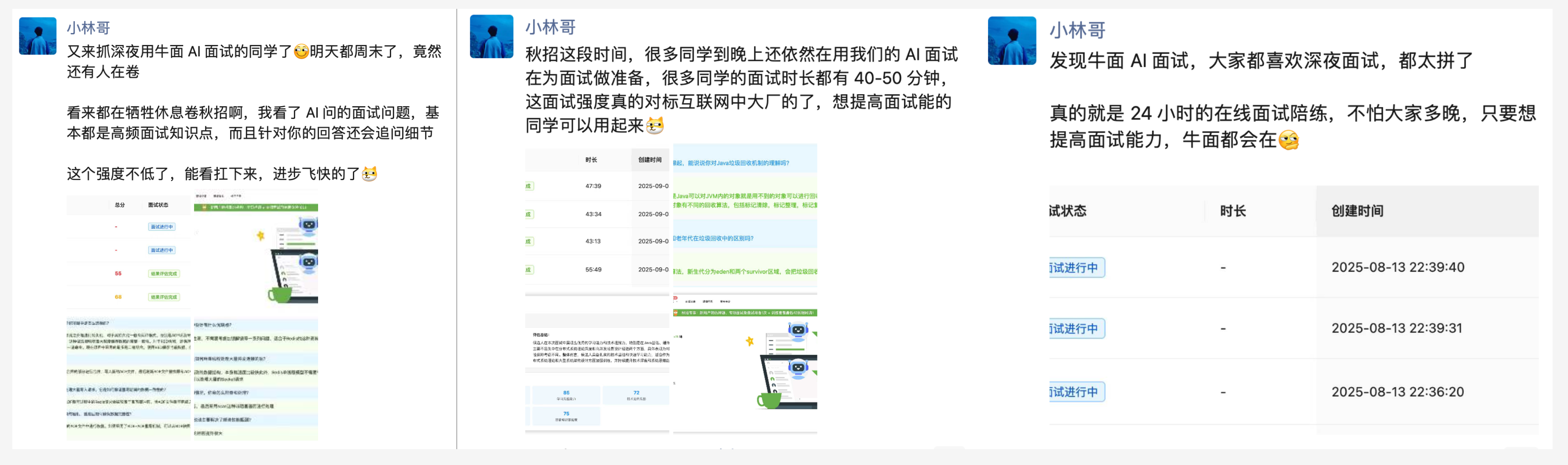Click the 面试状态 header in the left table
Image resolution: width=1568 pixels, height=465 pixels.
pyautogui.click(x=158, y=205)
